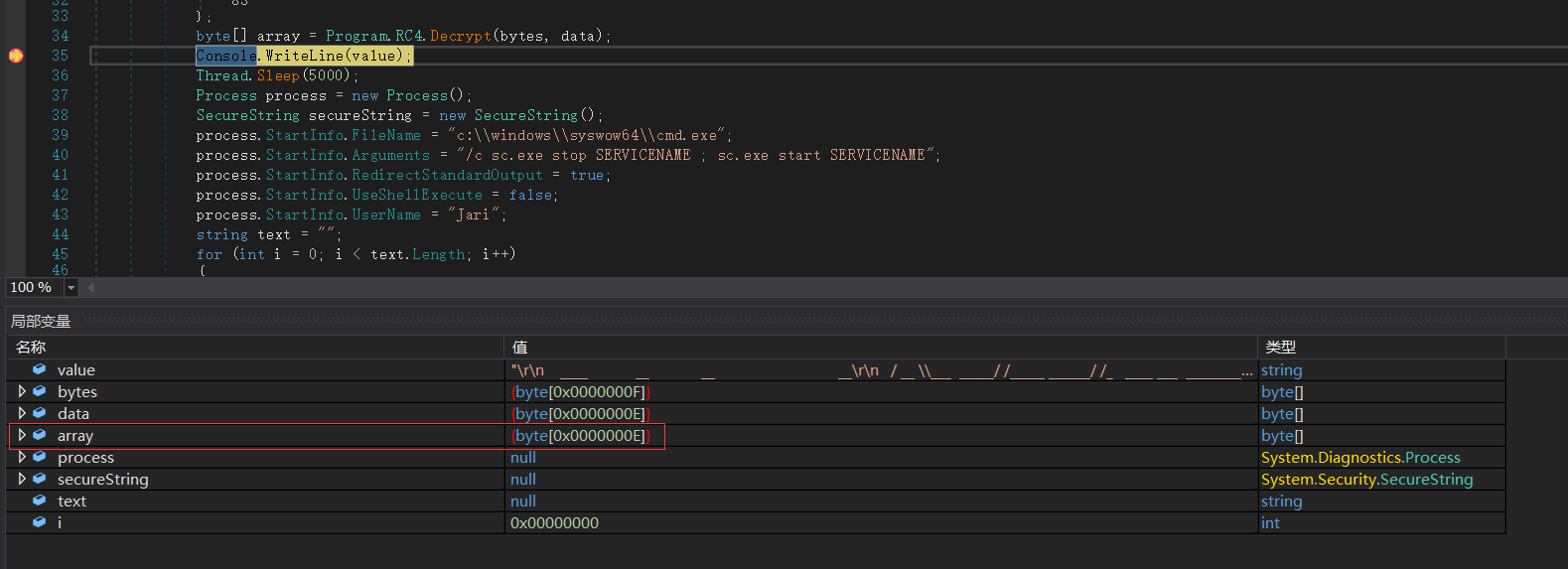
Task: Click the text variable icon
Action: click(x=40, y=500)
